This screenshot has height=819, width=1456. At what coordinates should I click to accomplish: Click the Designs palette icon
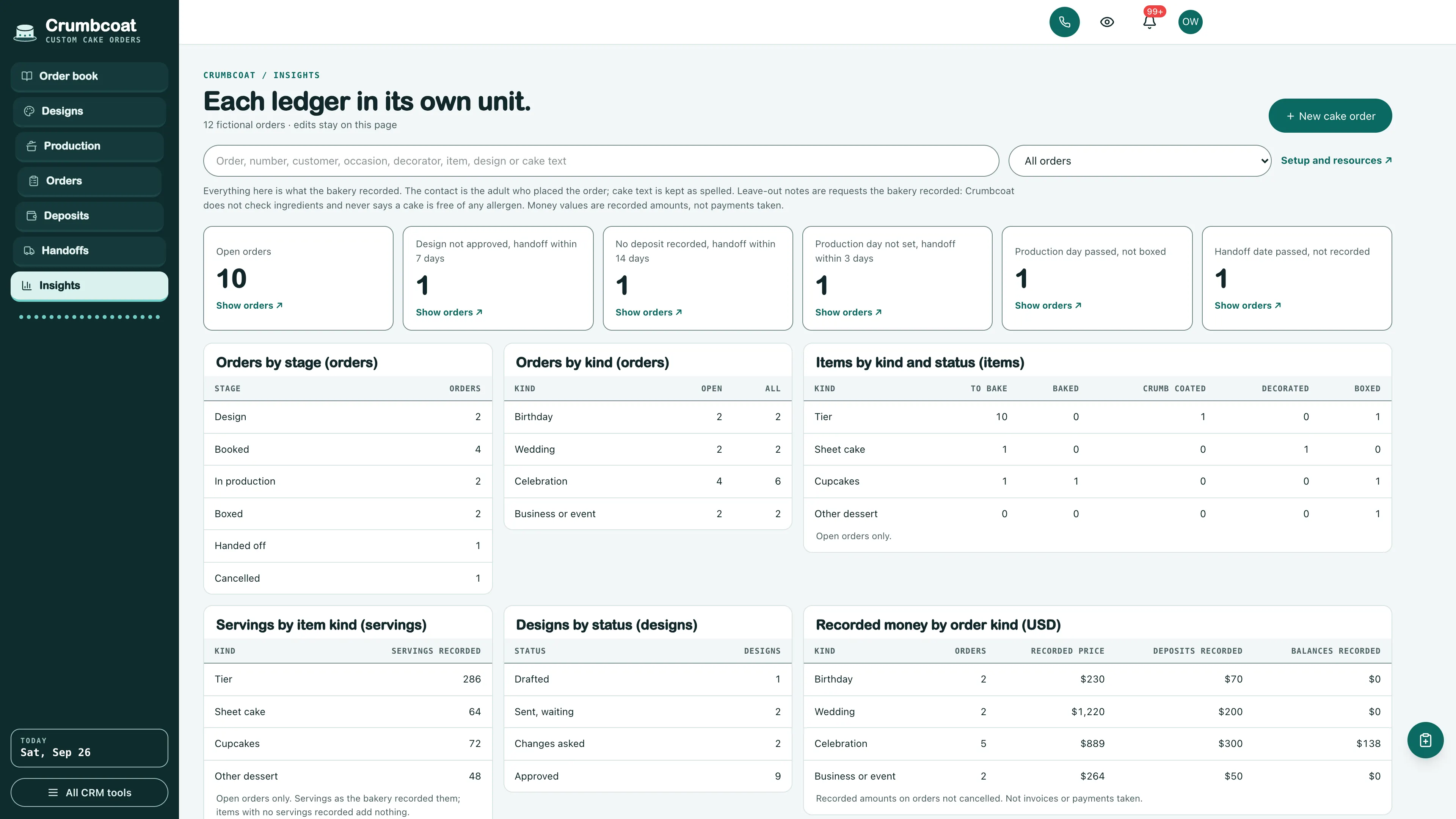tap(29, 111)
